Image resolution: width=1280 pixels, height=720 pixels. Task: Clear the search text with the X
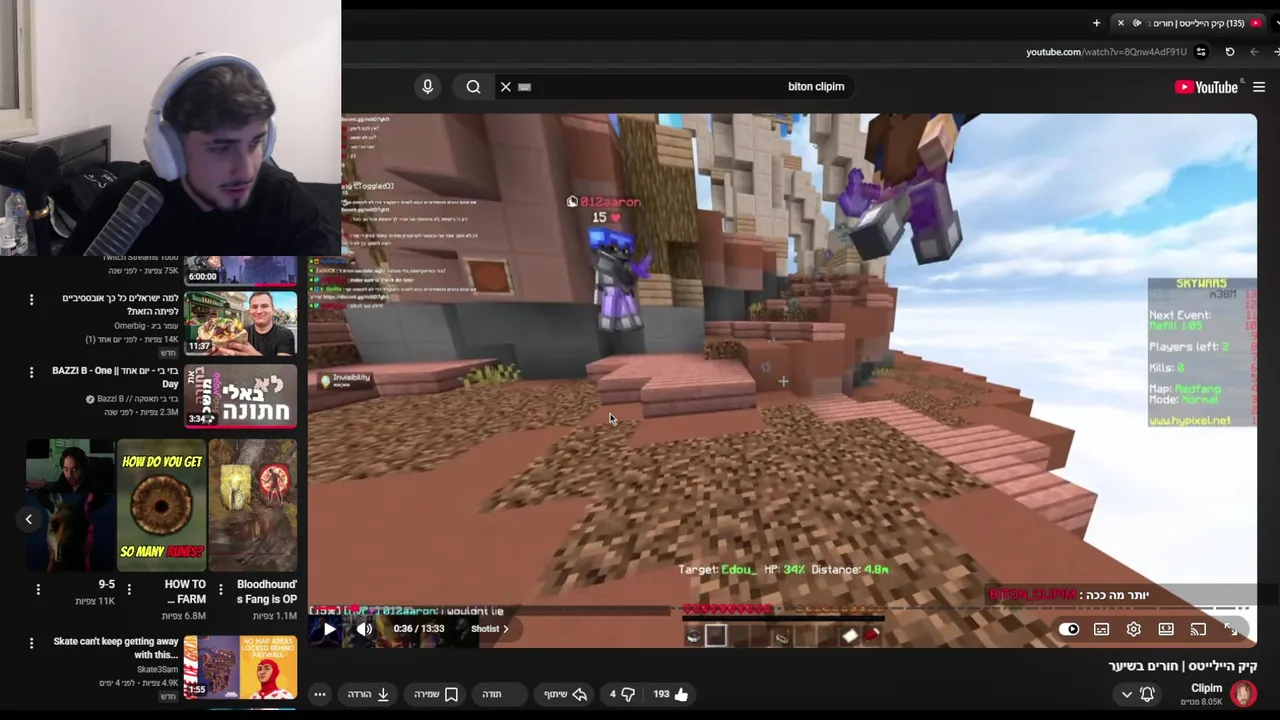[506, 87]
